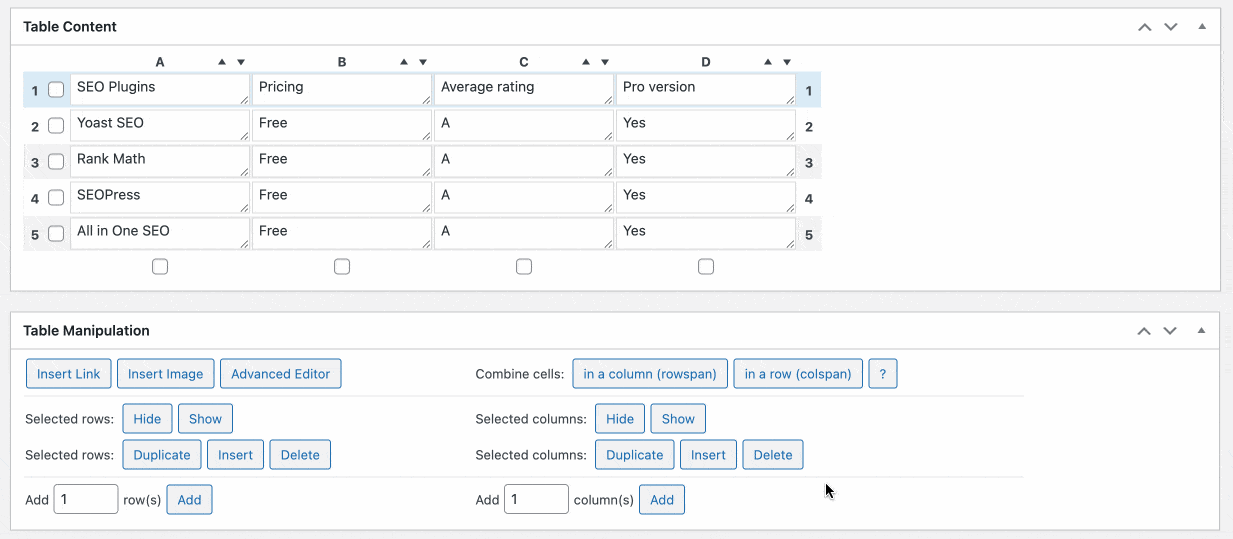Click the Insert Image button

pyautogui.click(x=166, y=374)
